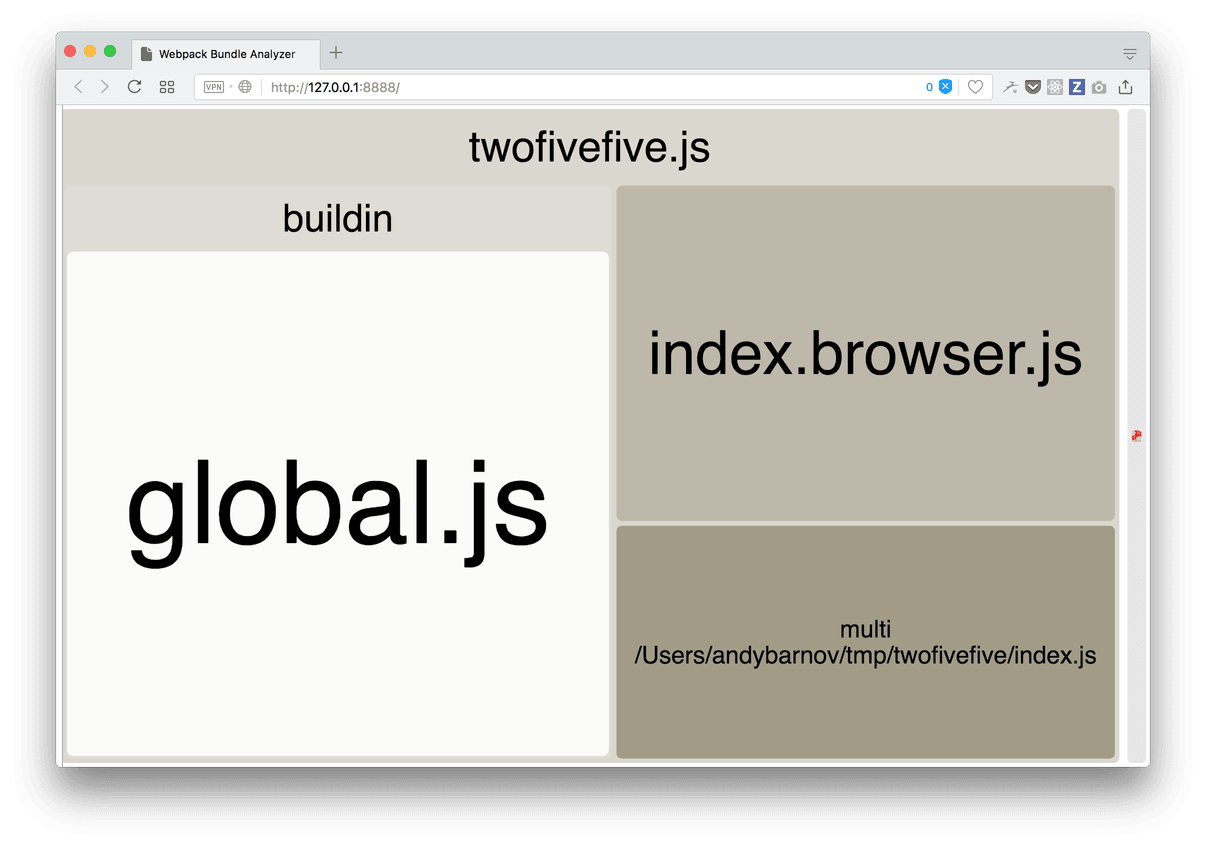Click the share icon in toolbar
Viewport: 1206px width, 847px height.
click(1126, 87)
